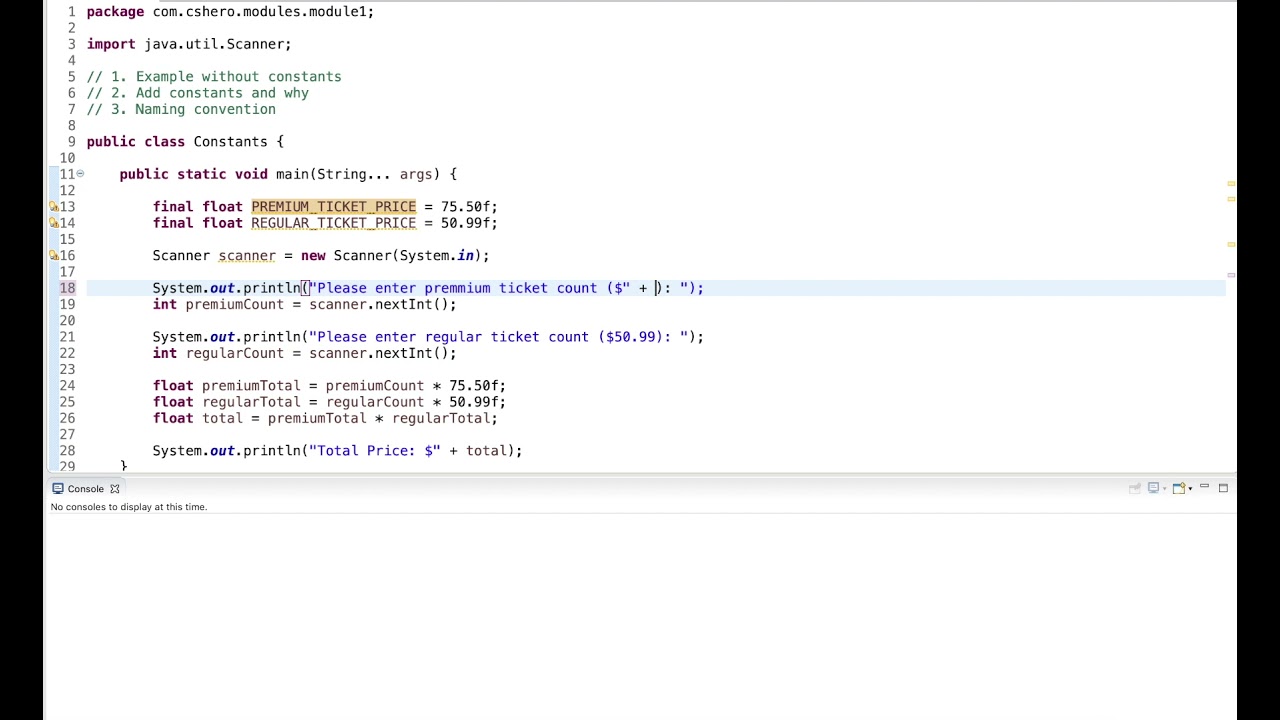Click the Display Selected Console icon
1280x720 pixels.
(1153, 488)
